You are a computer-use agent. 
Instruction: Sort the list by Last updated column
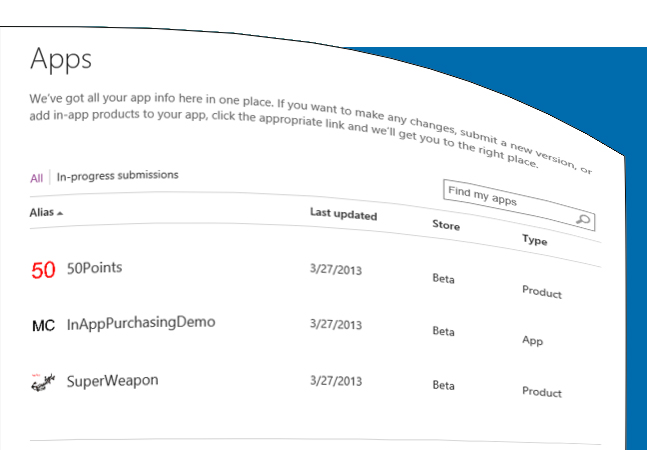click(x=343, y=214)
